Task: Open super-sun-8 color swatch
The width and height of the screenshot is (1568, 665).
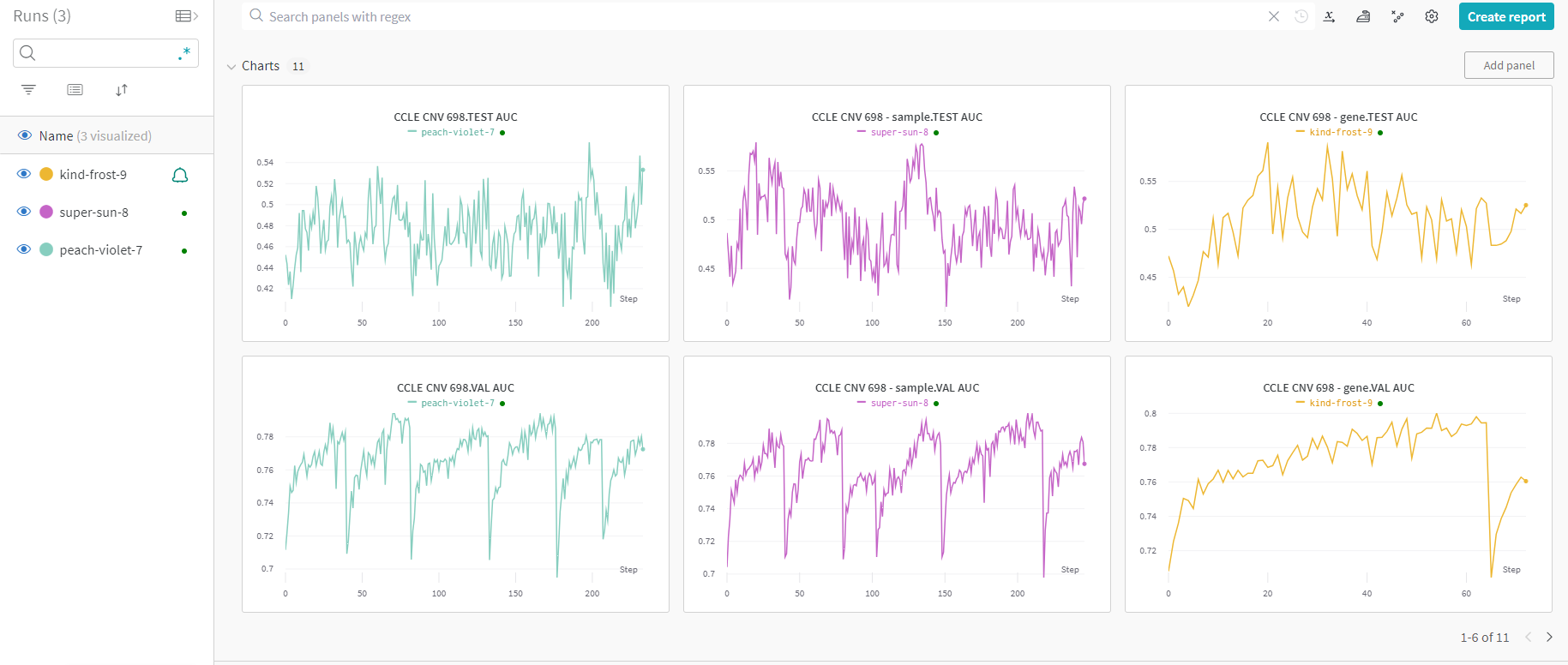Action: [x=46, y=212]
